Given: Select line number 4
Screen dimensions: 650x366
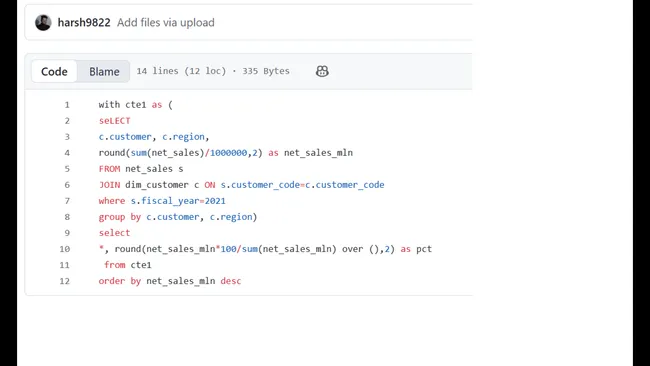Looking at the screenshot, I should click(x=67, y=153).
